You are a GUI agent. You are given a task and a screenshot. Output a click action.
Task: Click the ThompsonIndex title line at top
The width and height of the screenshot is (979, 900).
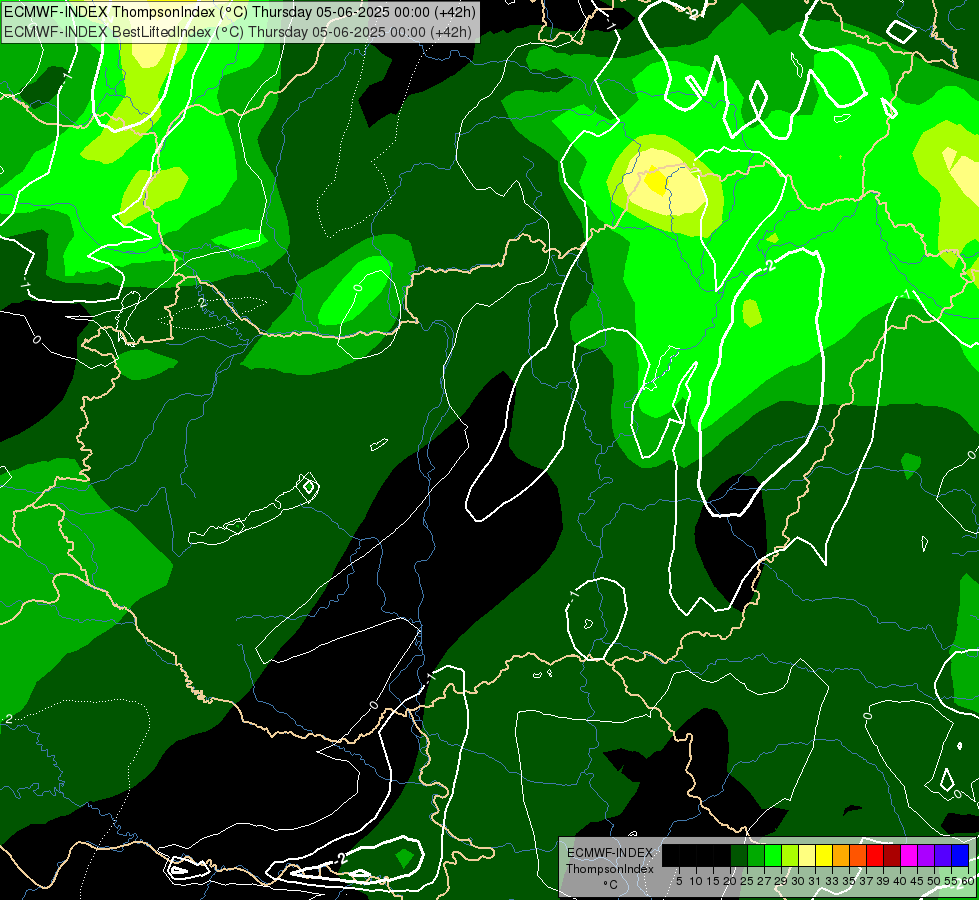(x=240, y=11)
